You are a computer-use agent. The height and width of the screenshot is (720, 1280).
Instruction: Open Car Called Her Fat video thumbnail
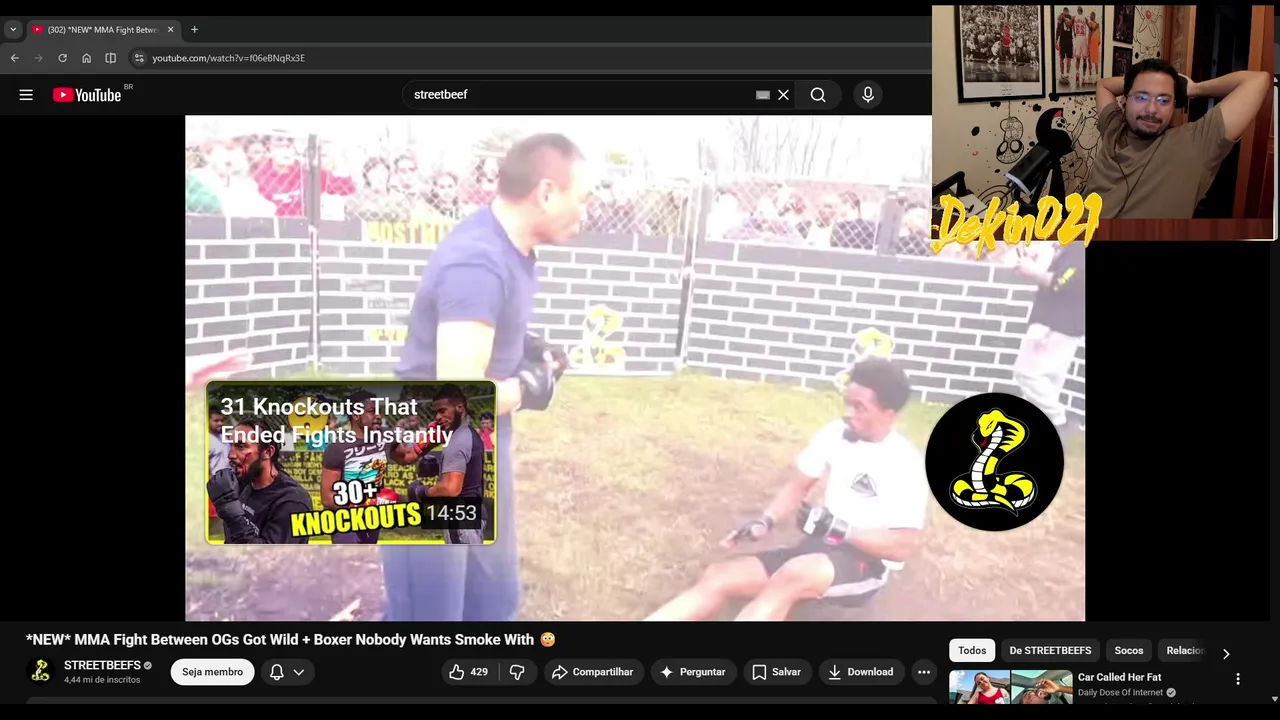coord(1010,688)
